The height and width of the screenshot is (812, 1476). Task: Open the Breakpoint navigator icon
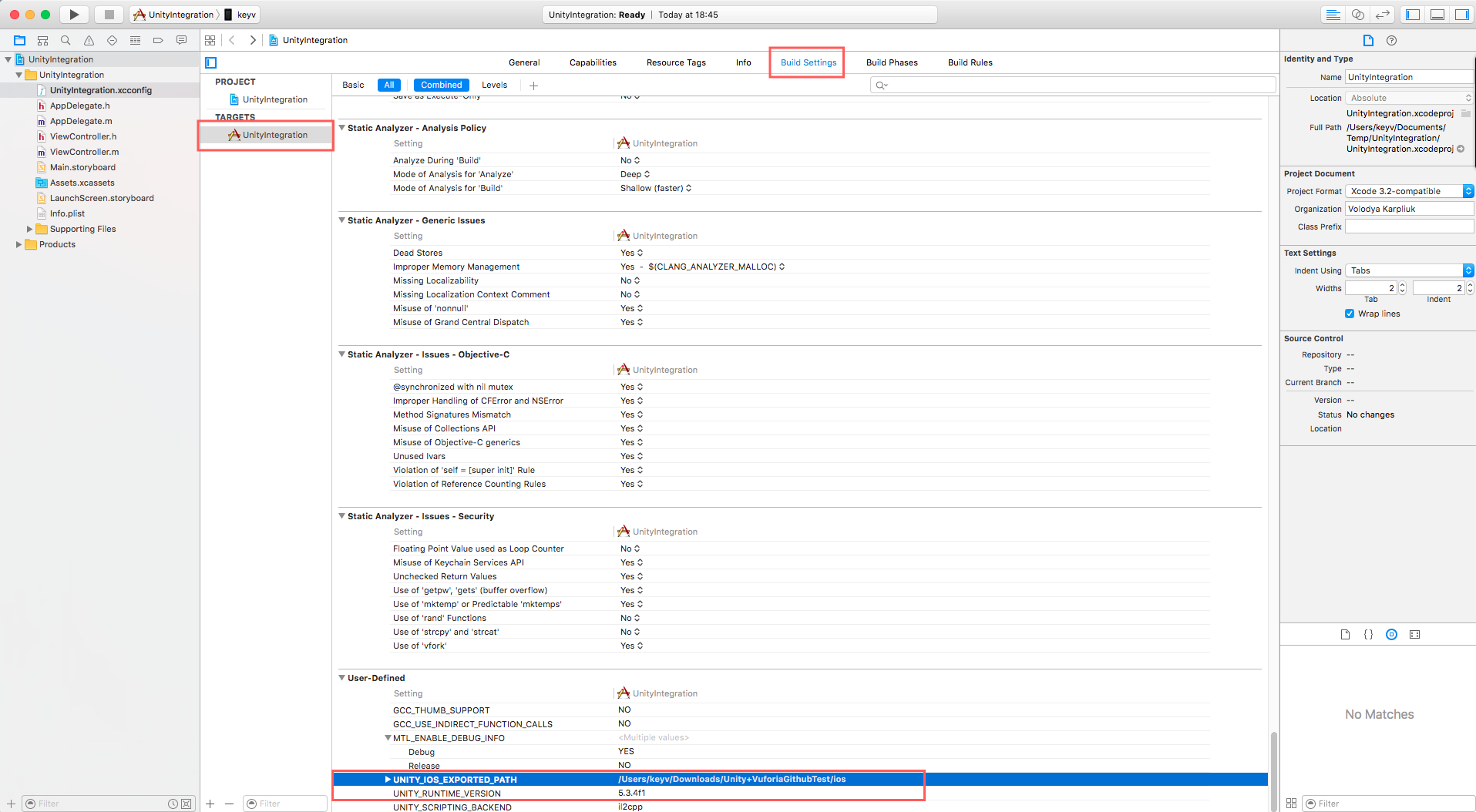pyautogui.click(x=158, y=40)
